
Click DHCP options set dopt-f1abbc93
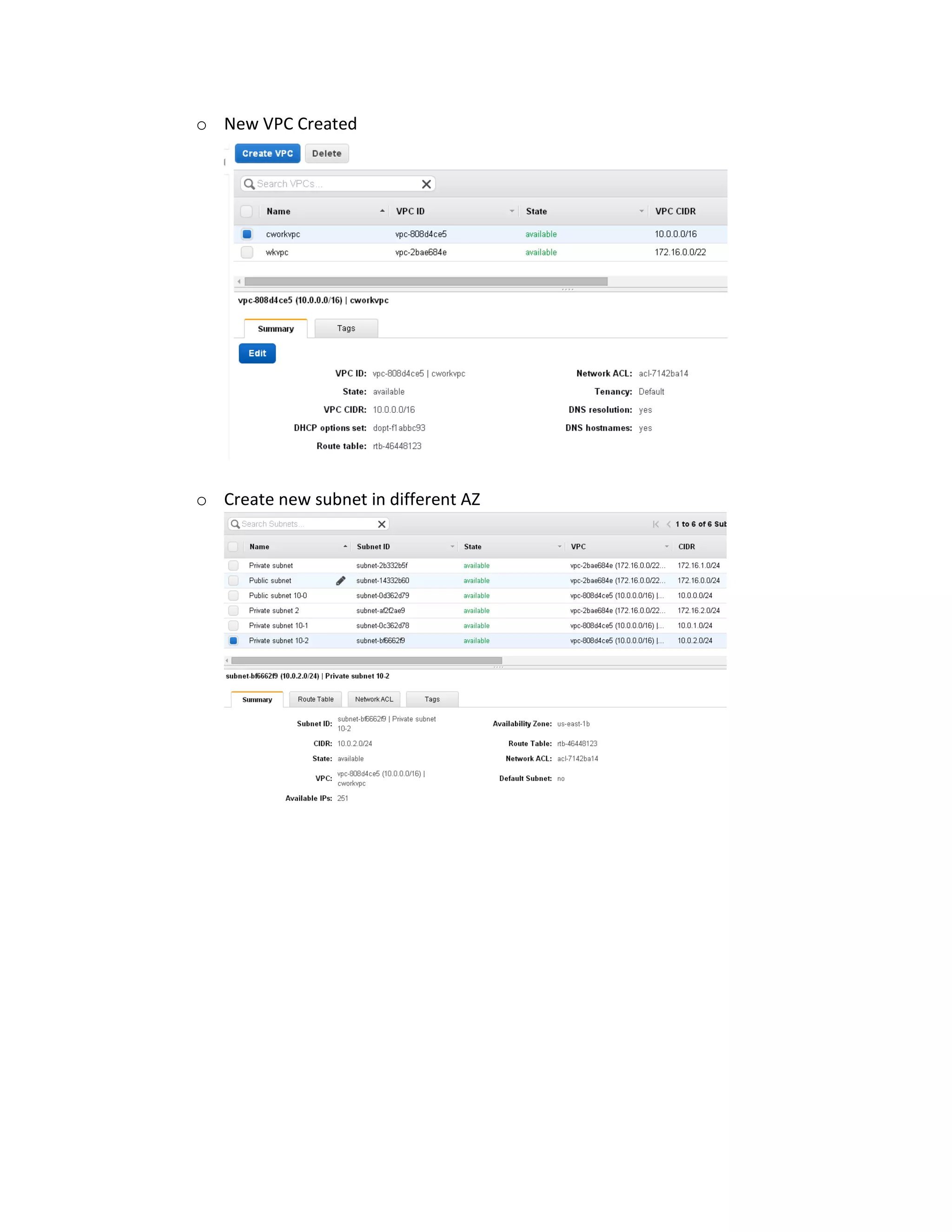(x=399, y=428)
